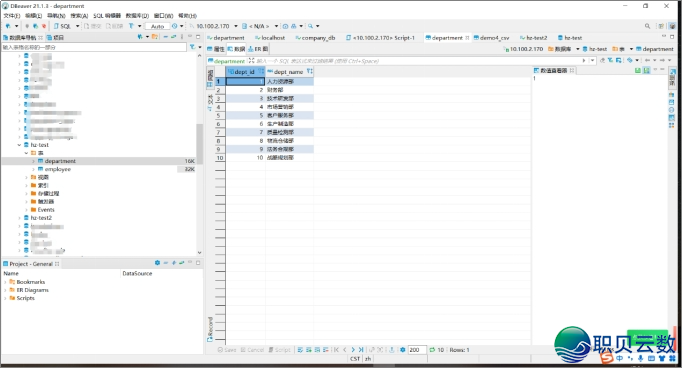Expand Bookmarks in Project panel

5,282
